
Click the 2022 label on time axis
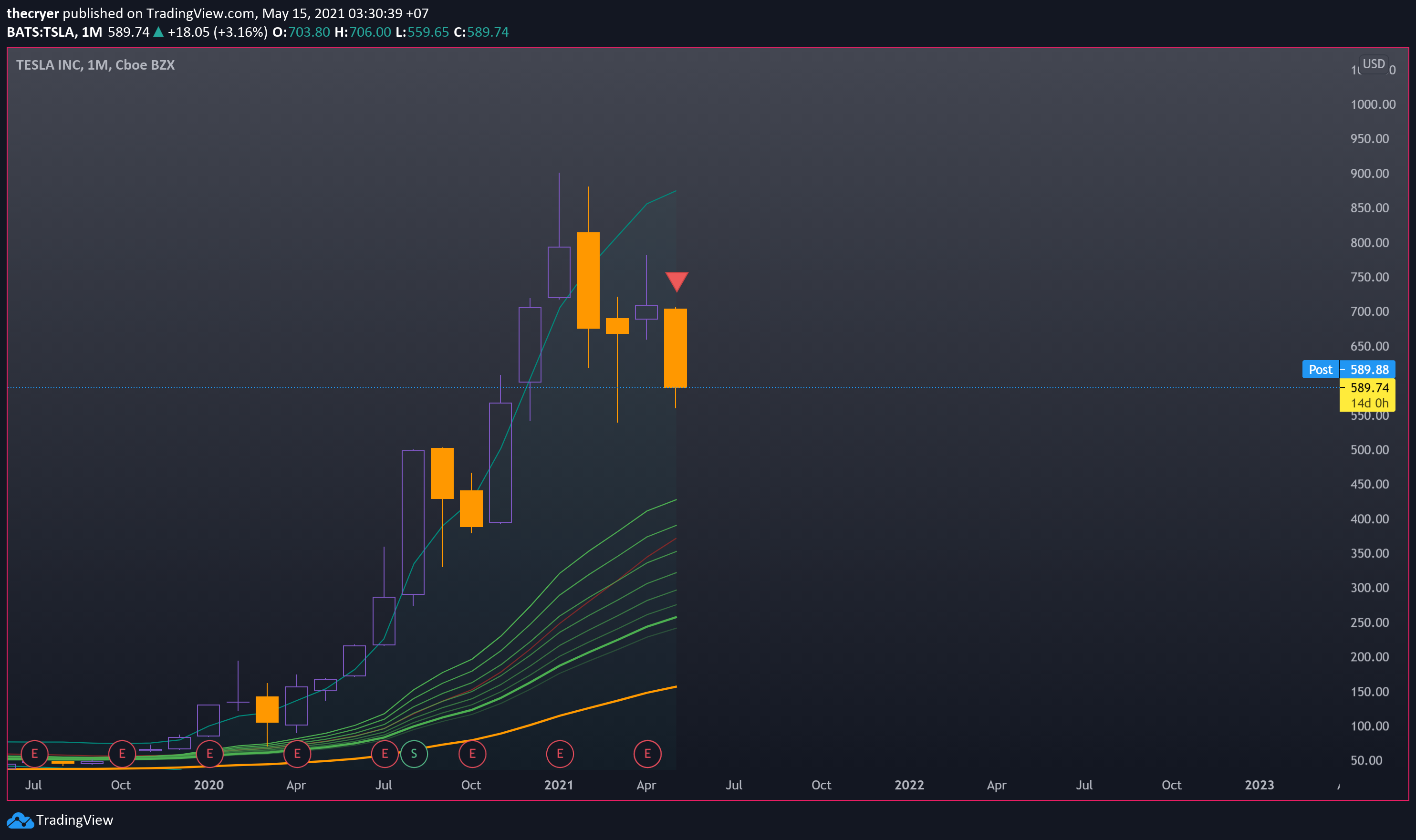[x=909, y=785]
